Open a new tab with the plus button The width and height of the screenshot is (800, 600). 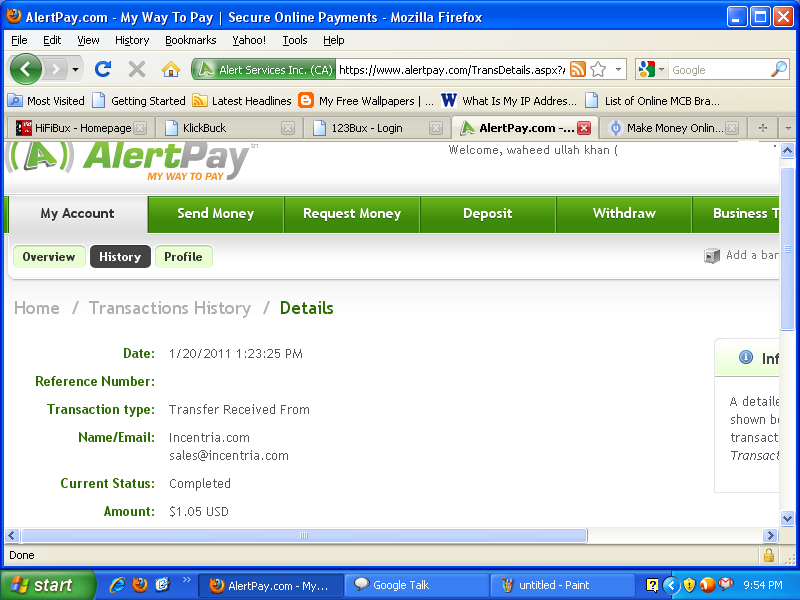[763, 128]
